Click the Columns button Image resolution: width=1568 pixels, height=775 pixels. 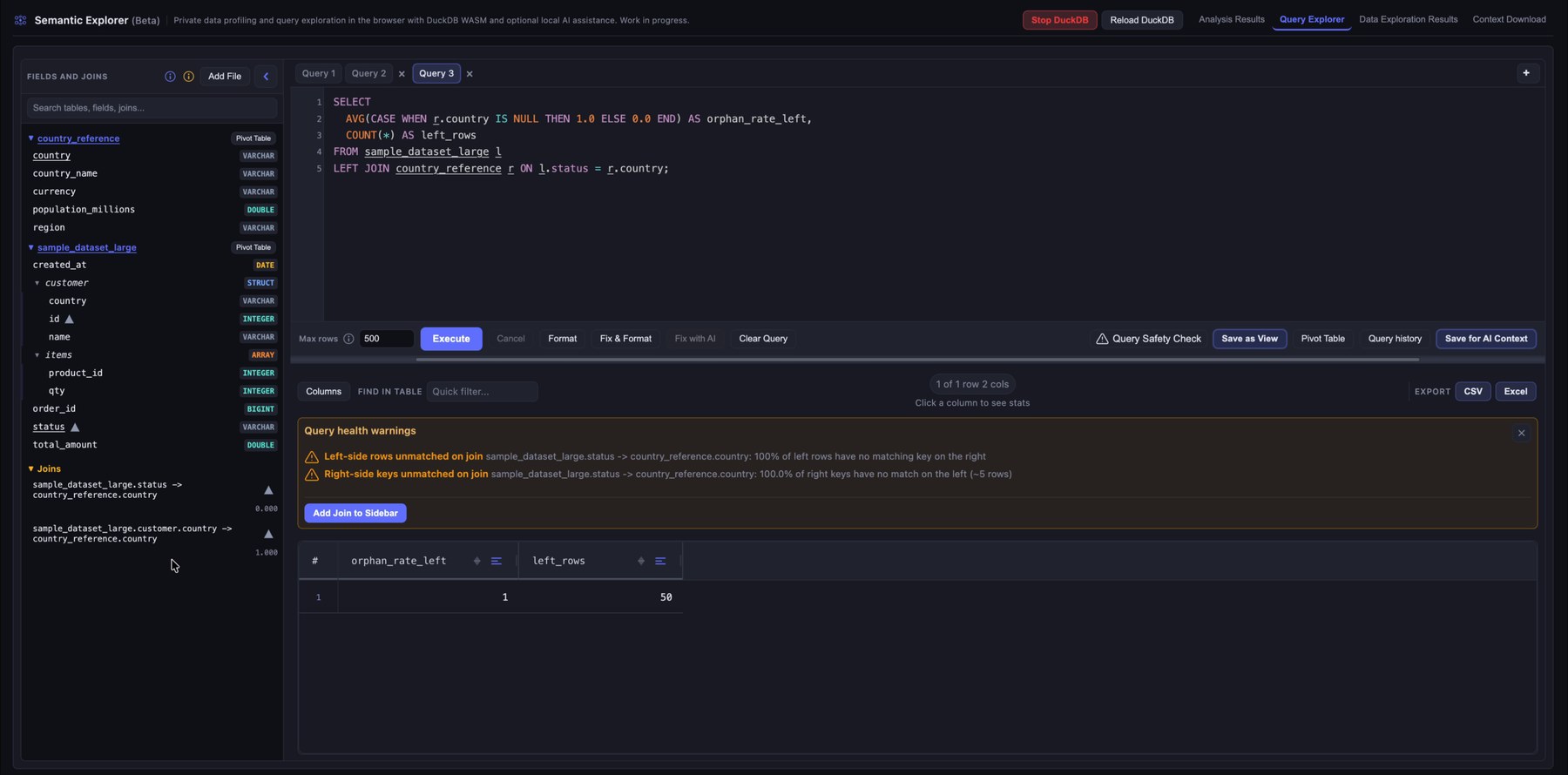[323, 392]
